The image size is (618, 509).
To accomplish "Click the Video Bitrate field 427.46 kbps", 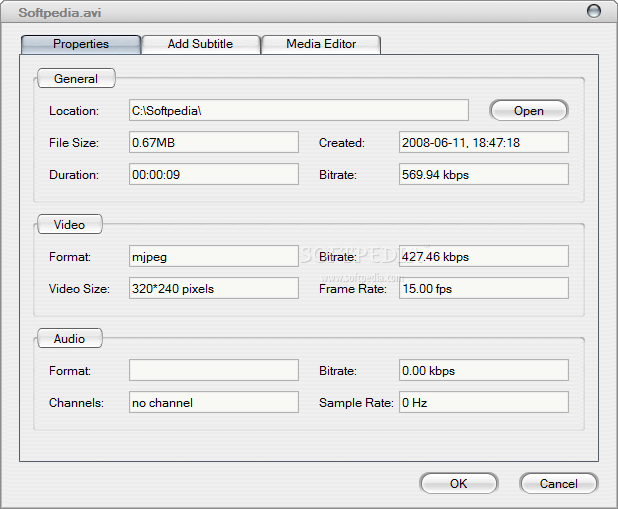I will 484,256.
